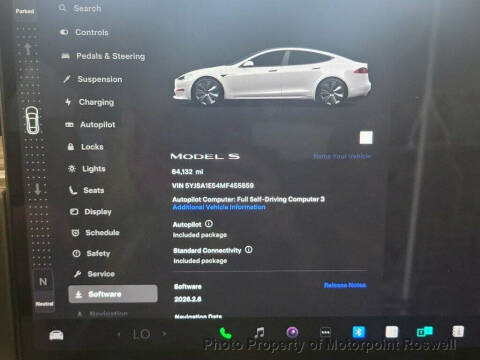480x360 pixels.
Task: Open the app launcher dots icon
Action: pos(325,332)
